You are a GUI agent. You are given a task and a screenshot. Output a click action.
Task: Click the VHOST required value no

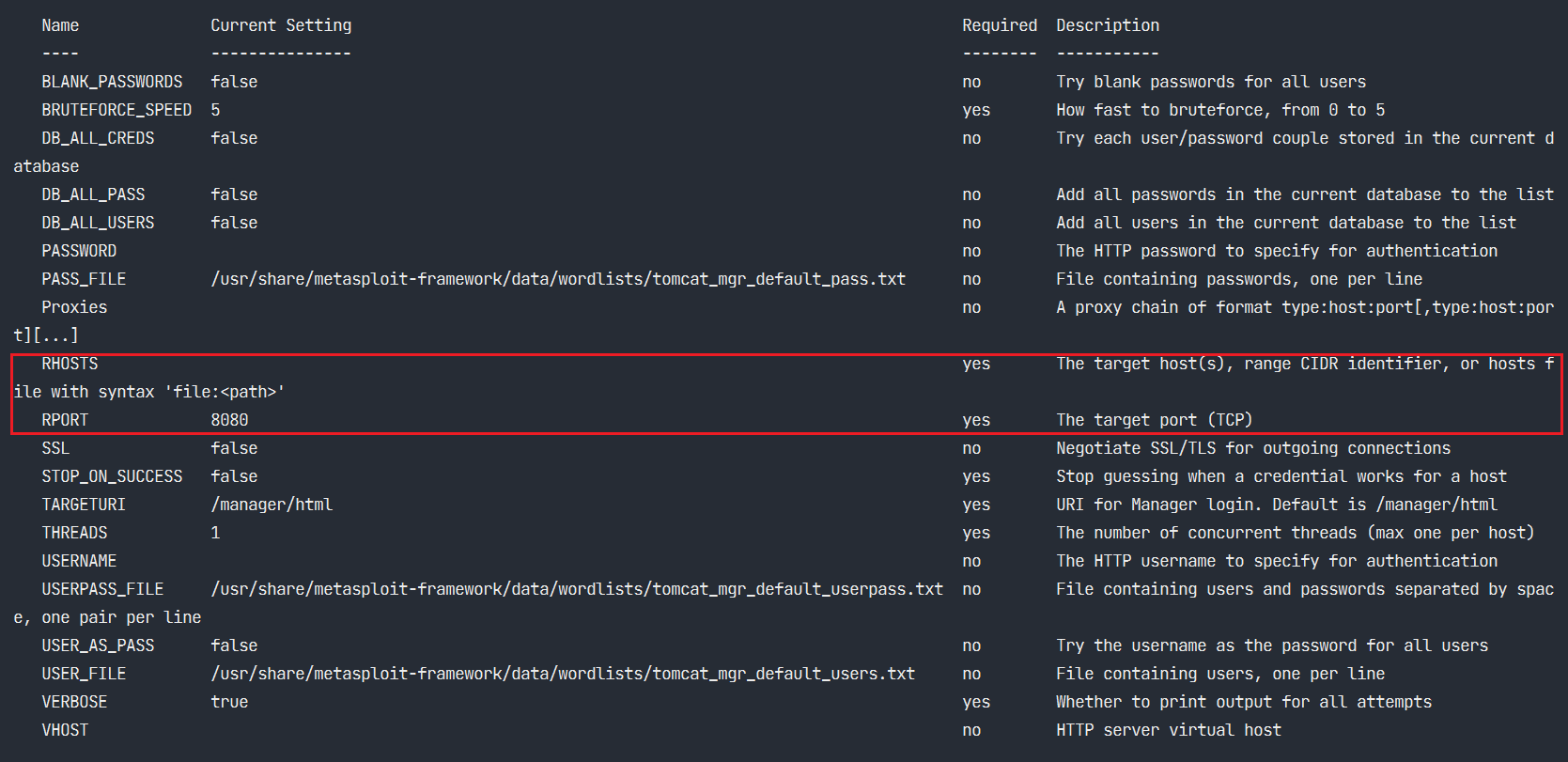(971, 730)
